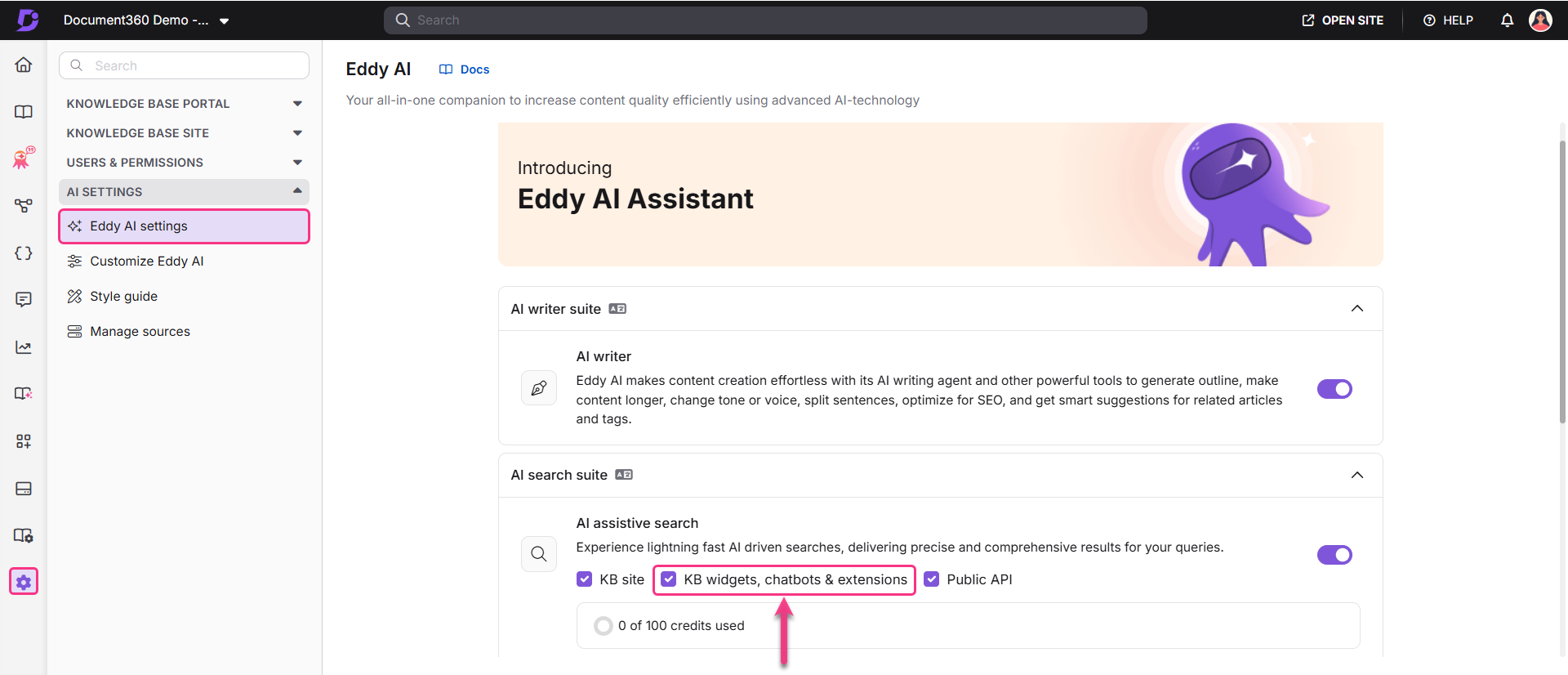The height and width of the screenshot is (675, 1568).
Task: Click the AI writer pen icon
Action: coord(539,388)
